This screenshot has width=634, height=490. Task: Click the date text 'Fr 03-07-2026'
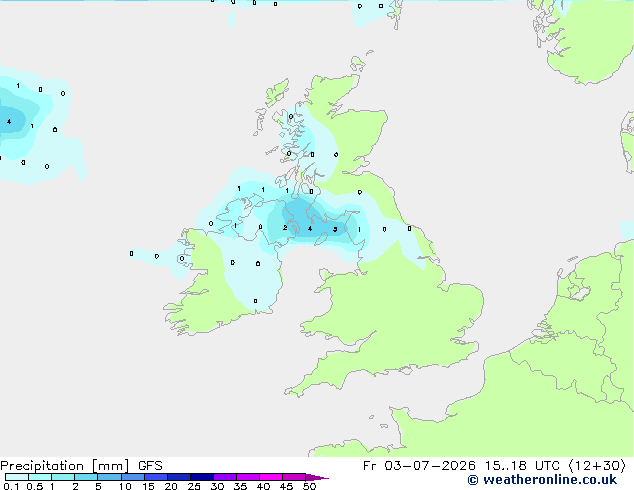[x=419, y=466]
